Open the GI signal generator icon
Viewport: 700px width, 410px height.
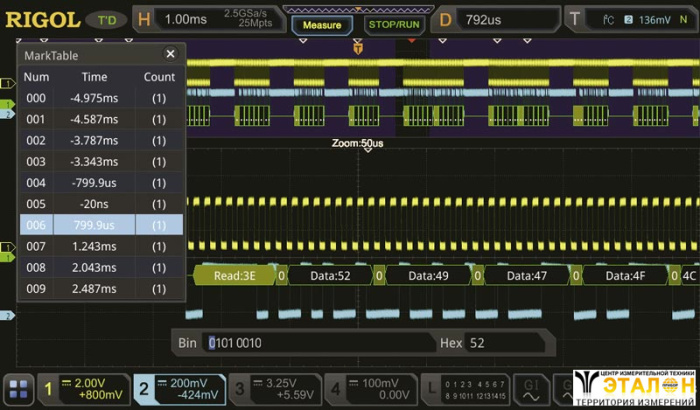click(x=532, y=389)
